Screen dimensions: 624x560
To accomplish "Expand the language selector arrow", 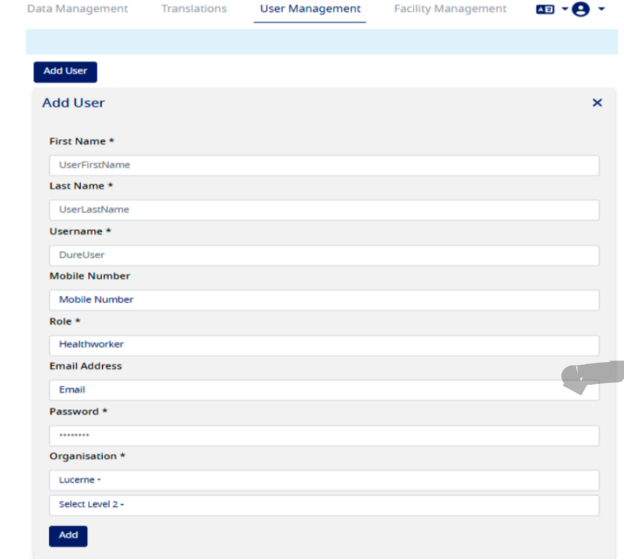I will point(564,9).
